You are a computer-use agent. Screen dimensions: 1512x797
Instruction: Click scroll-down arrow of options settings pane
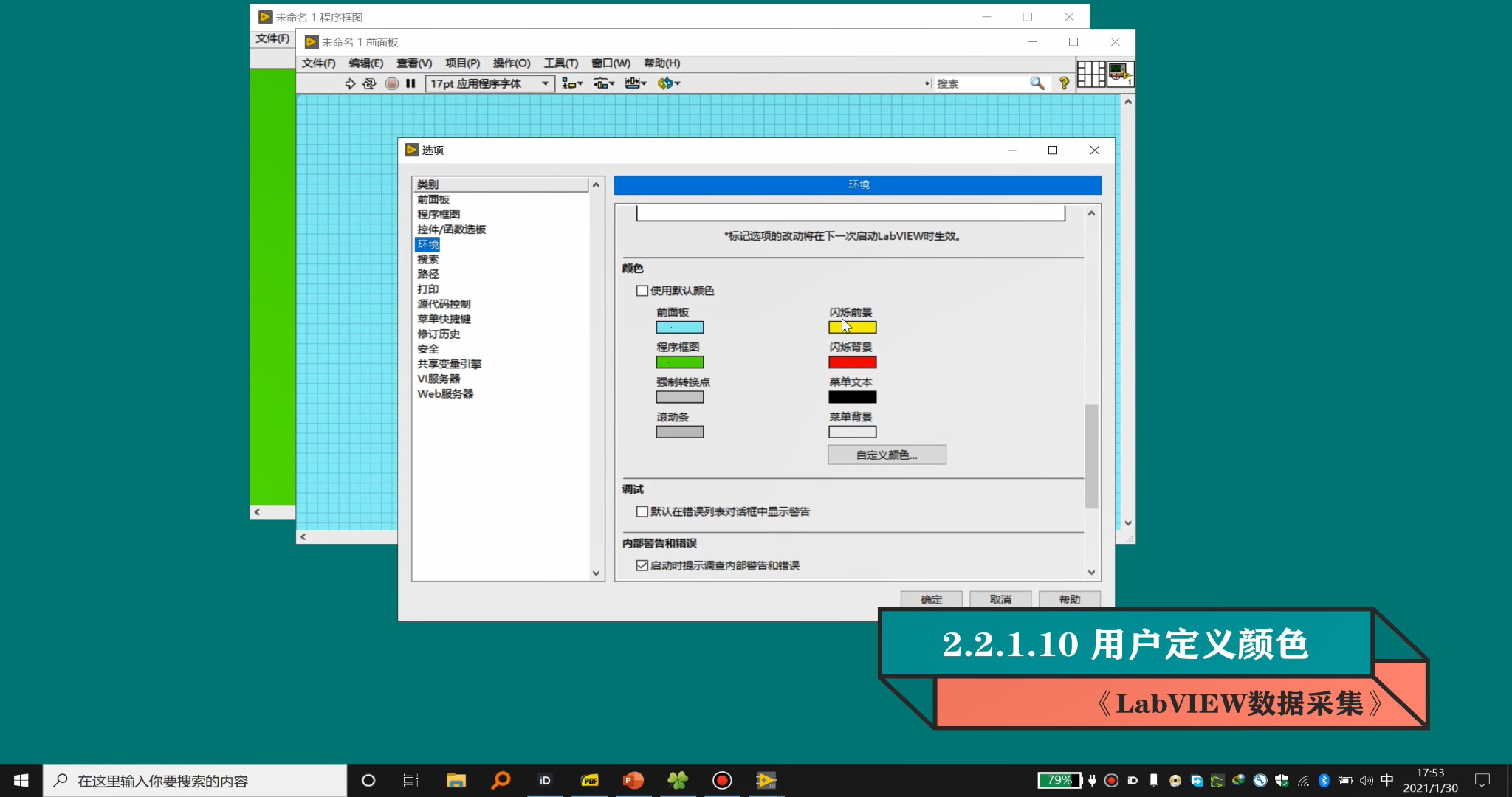pos(1091,573)
